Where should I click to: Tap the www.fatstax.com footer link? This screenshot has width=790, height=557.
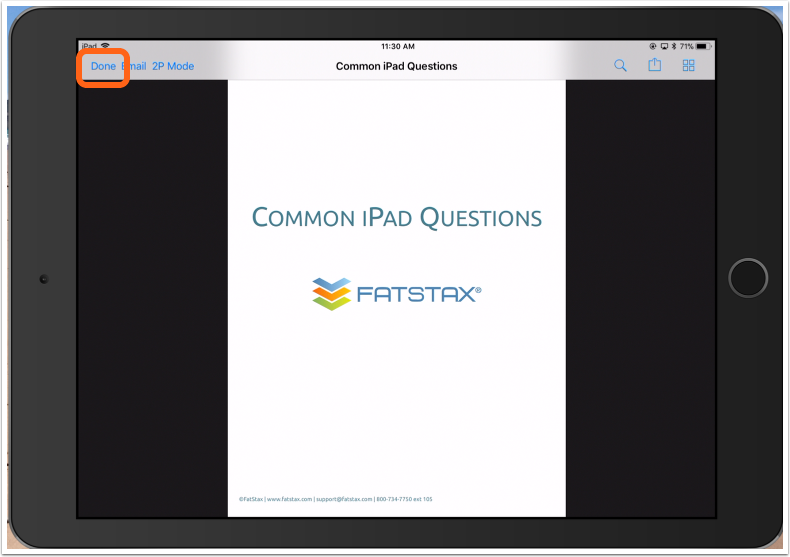point(289,499)
